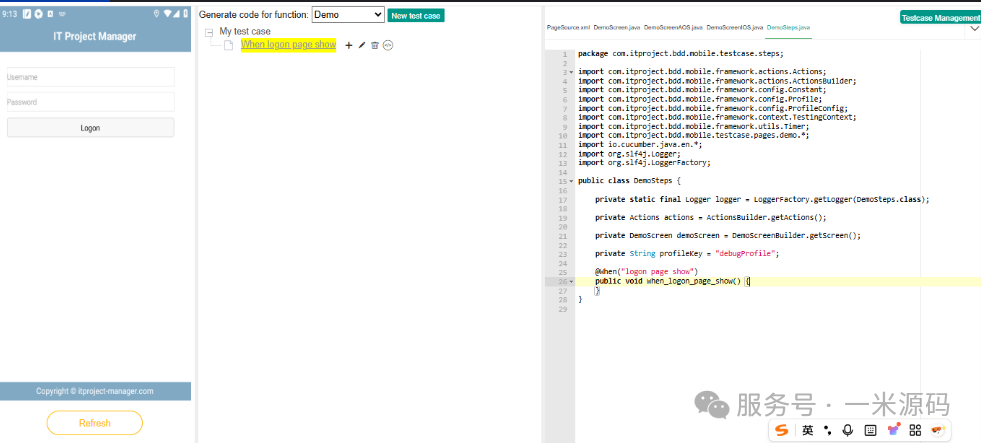
Task: Delete the 'When logon page show' step with trash icon
Action: click(375, 45)
